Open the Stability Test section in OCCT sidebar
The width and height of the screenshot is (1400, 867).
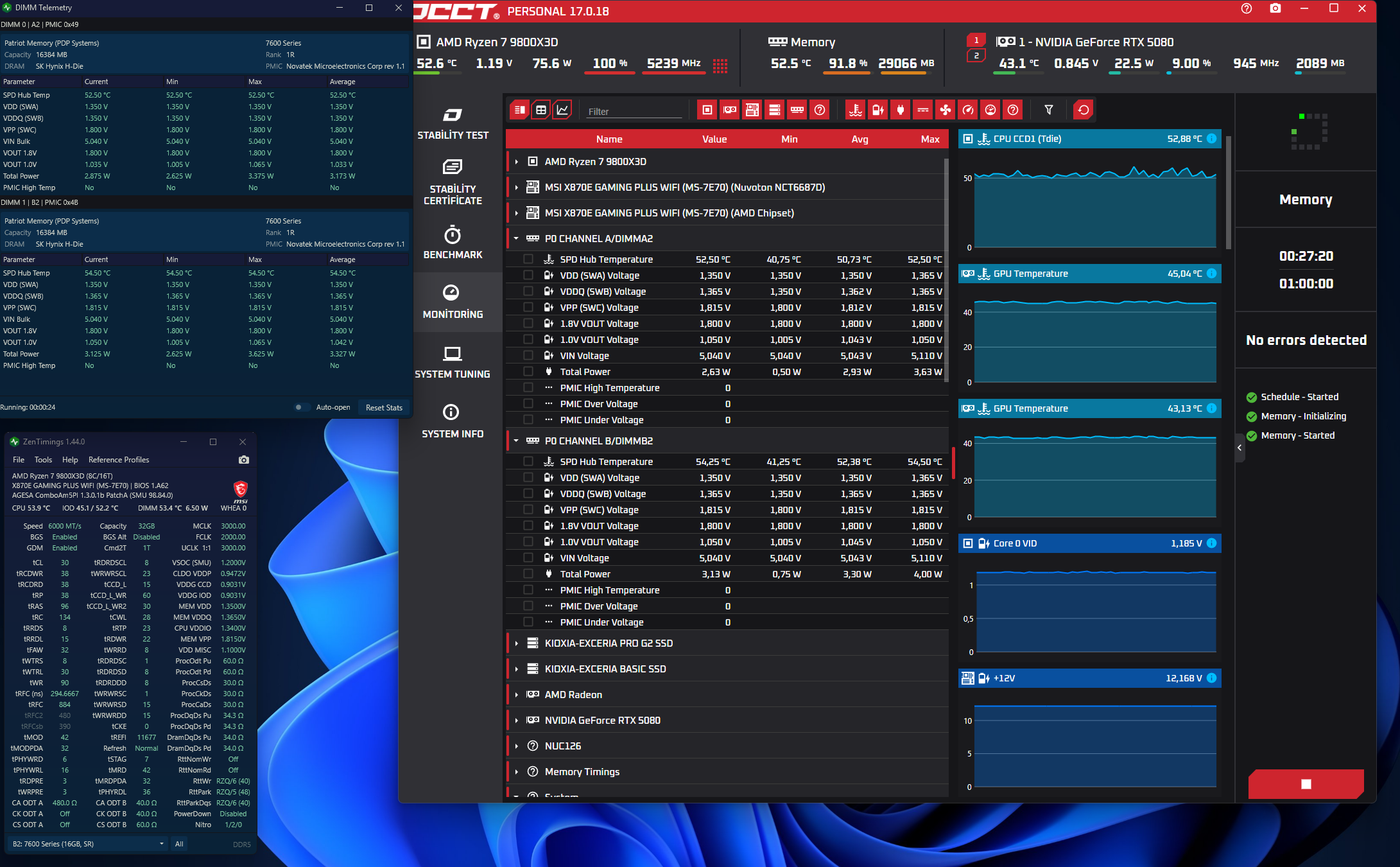453,123
